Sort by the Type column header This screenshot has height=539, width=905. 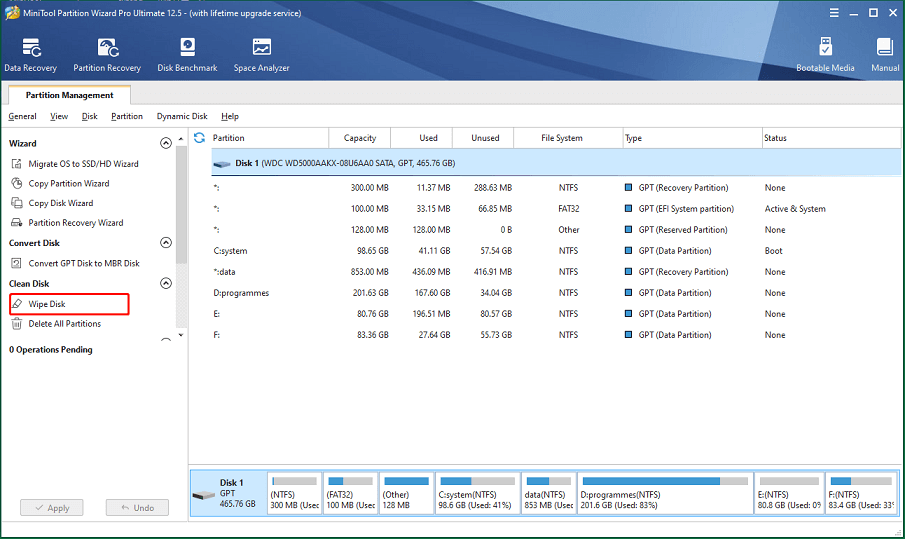click(693, 138)
